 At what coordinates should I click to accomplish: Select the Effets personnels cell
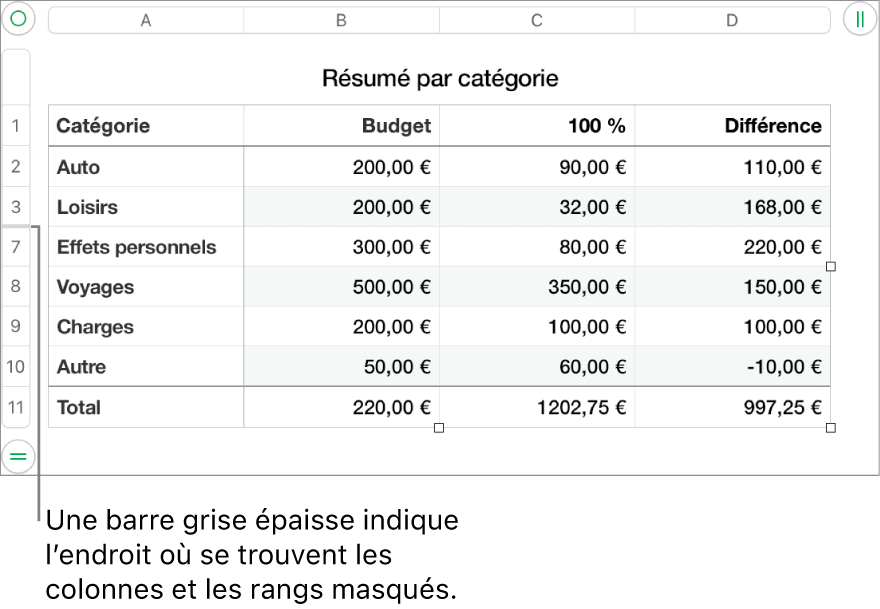point(146,247)
